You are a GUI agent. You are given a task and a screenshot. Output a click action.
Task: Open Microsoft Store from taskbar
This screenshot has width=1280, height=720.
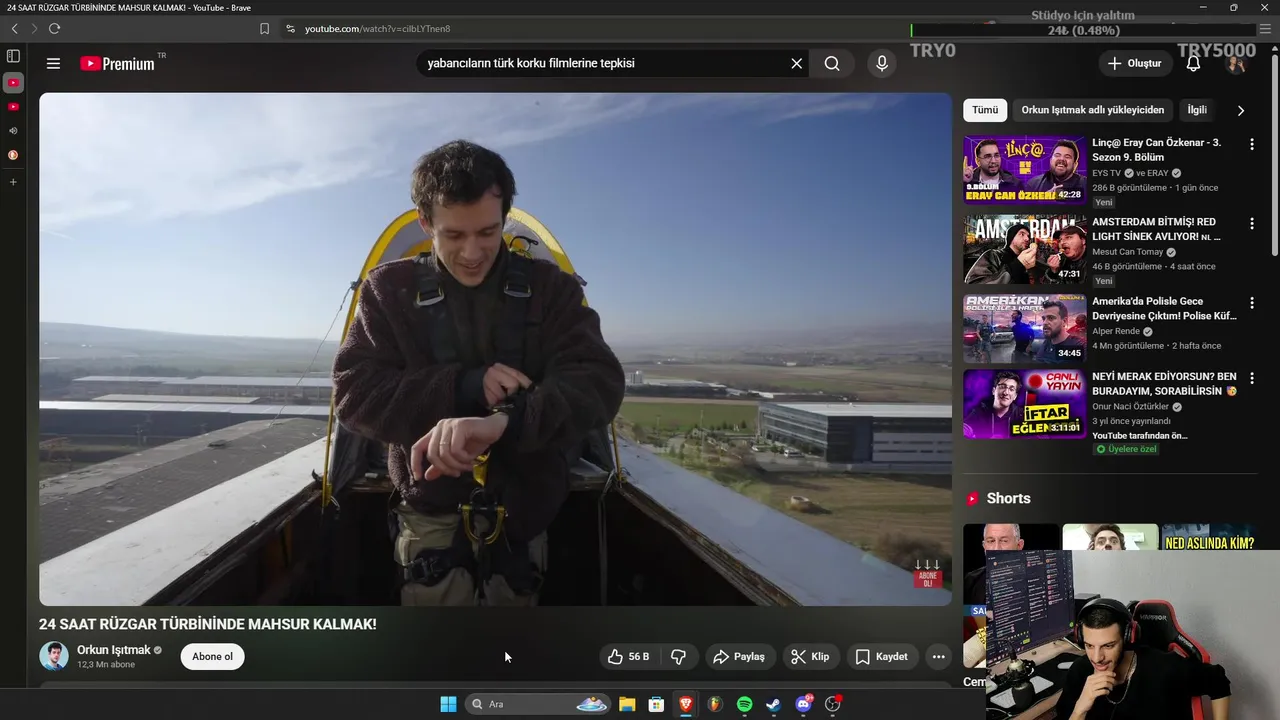point(656,704)
